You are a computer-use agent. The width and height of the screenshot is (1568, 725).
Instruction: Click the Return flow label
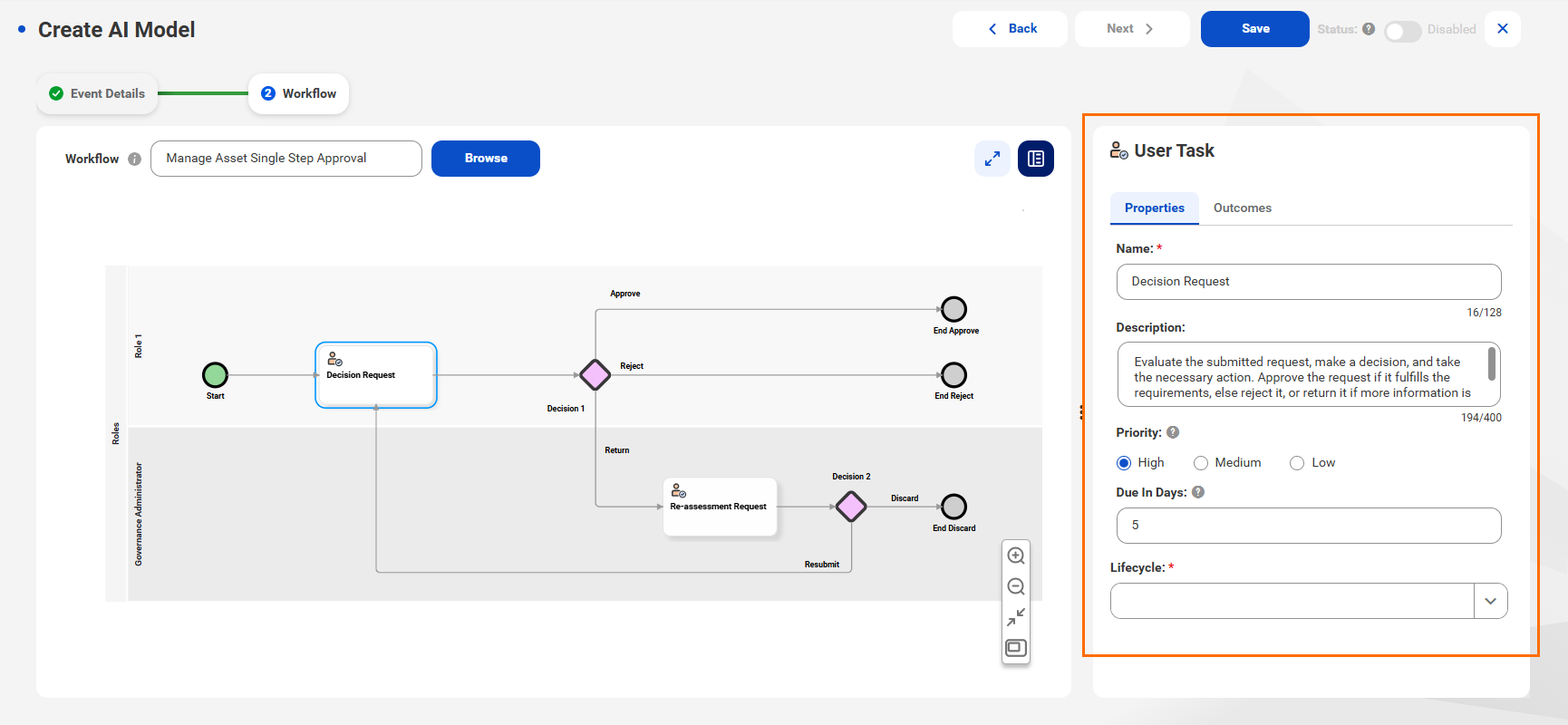coord(617,450)
